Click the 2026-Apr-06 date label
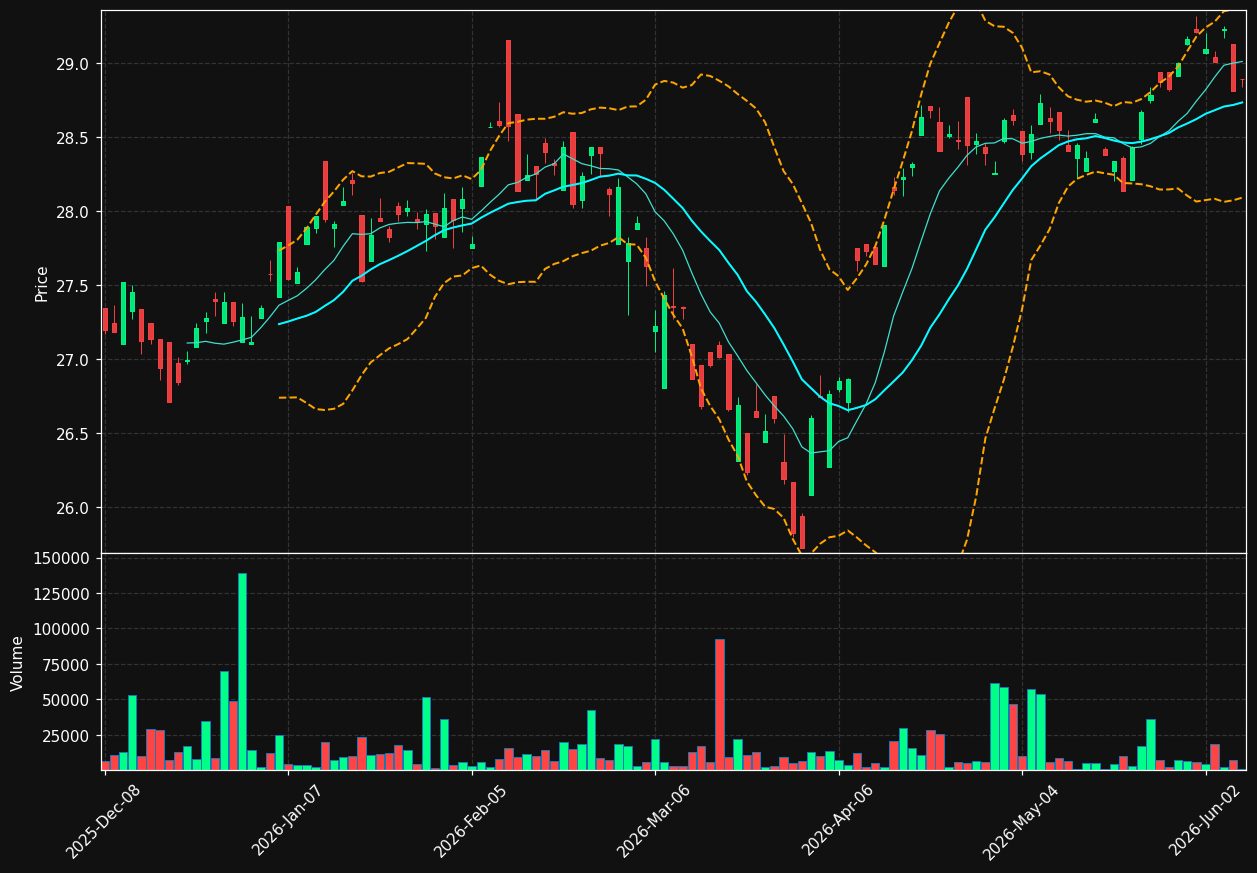Image resolution: width=1257 pixels, height=873 pixels. click(x=839, y=821)
